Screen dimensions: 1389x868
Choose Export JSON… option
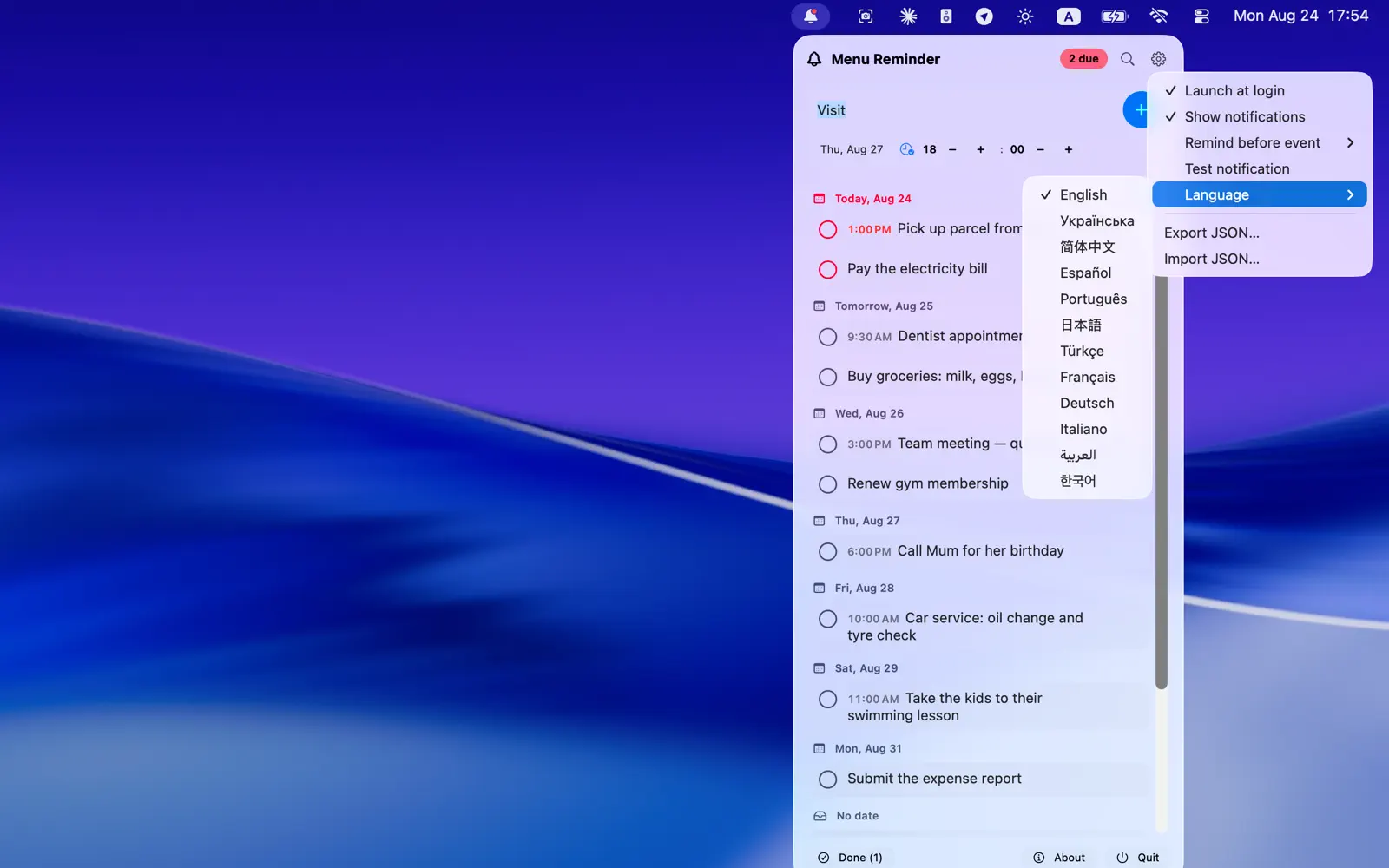pos(1259,233)
